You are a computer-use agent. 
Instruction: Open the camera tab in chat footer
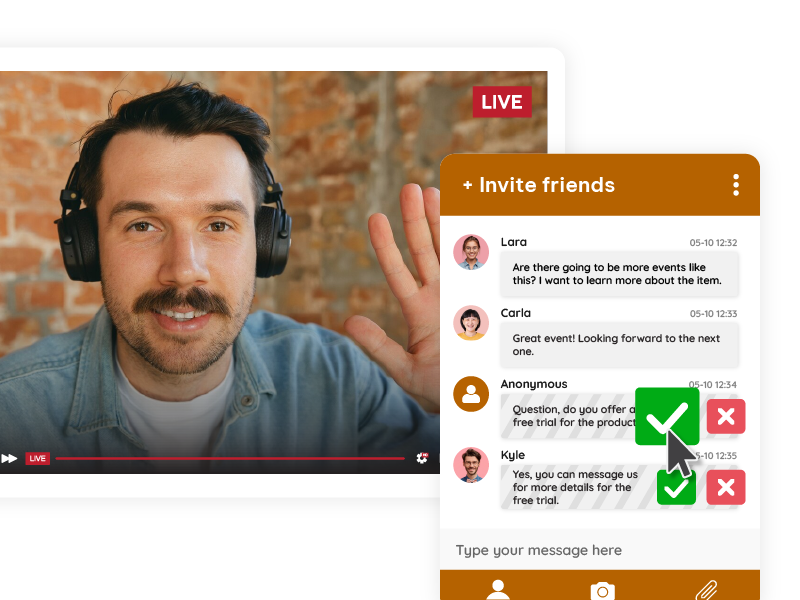[602, 590]
